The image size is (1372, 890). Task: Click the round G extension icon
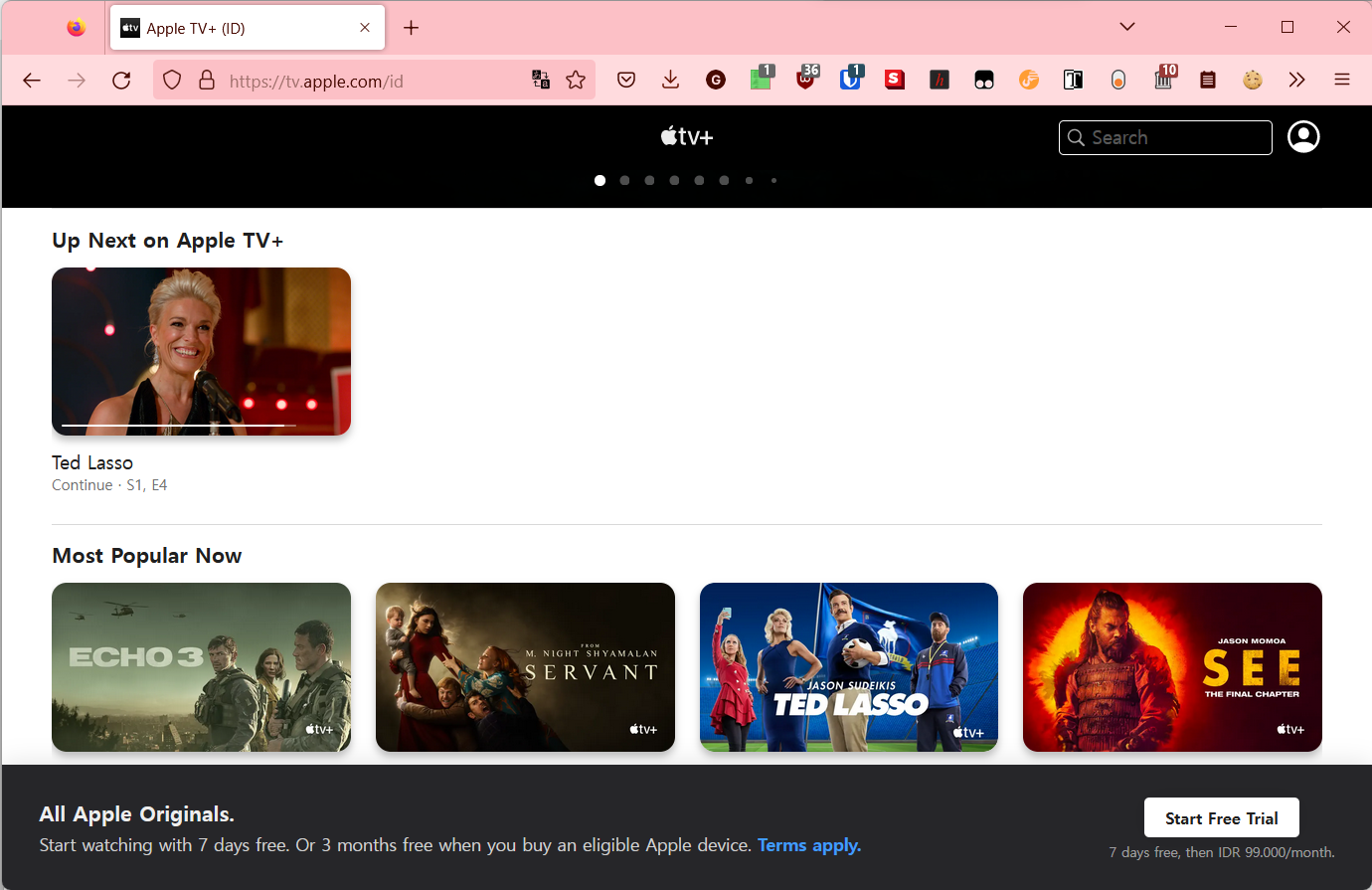coord(716,81)
